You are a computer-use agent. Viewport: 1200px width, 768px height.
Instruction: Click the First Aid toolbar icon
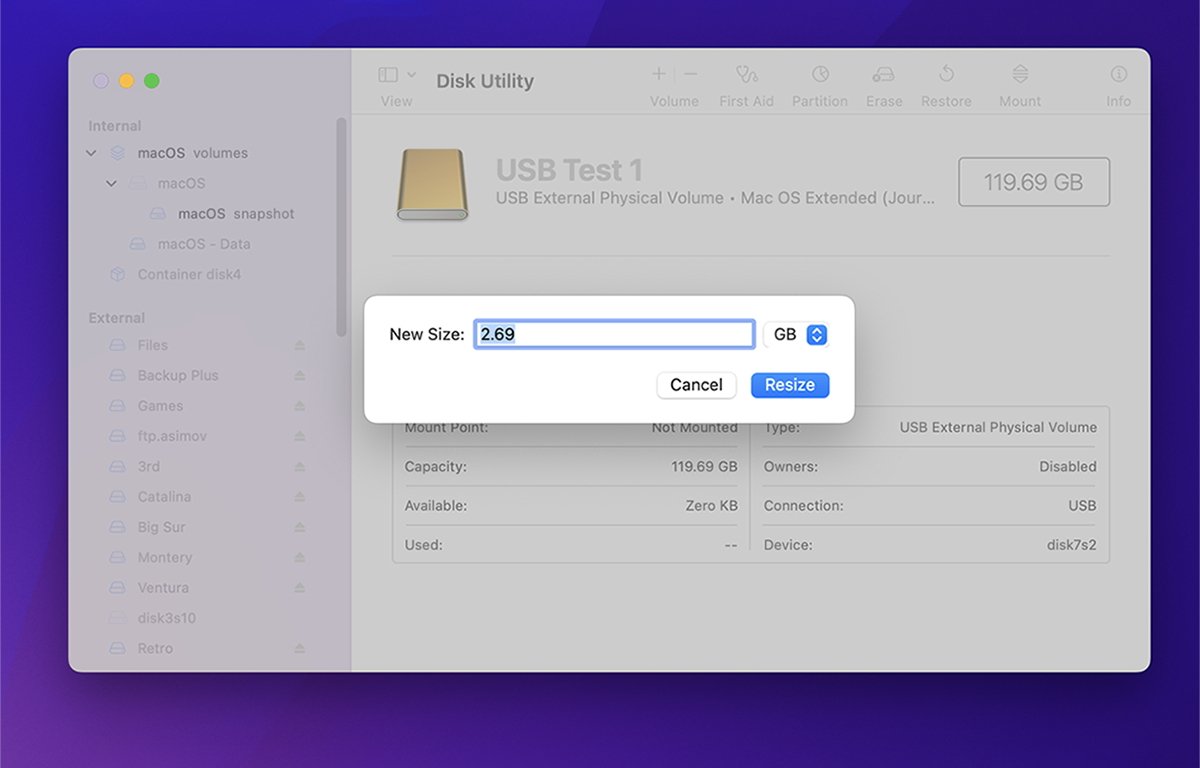(x=746, y=75)
